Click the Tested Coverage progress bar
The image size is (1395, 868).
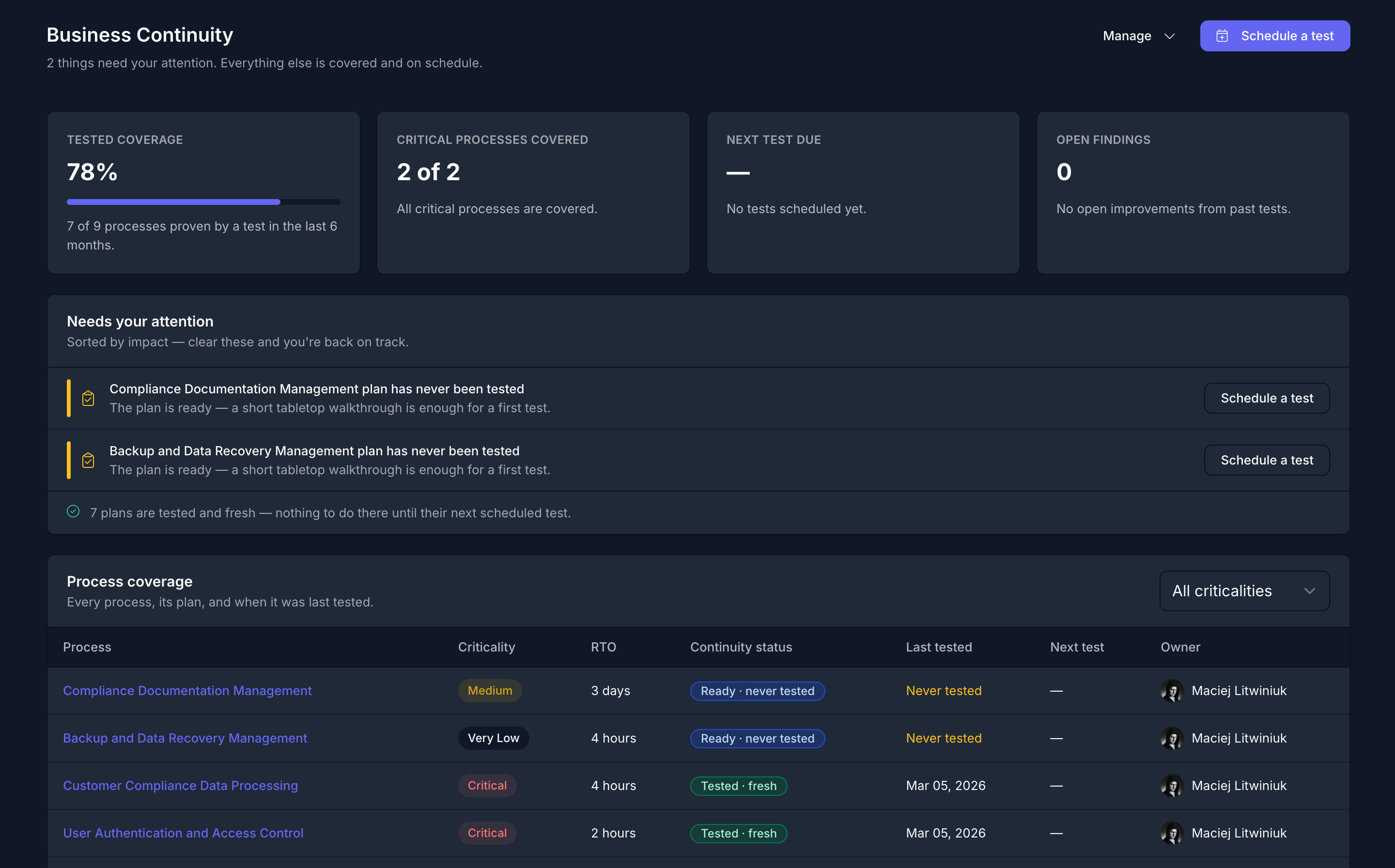(x=203, y=202)
